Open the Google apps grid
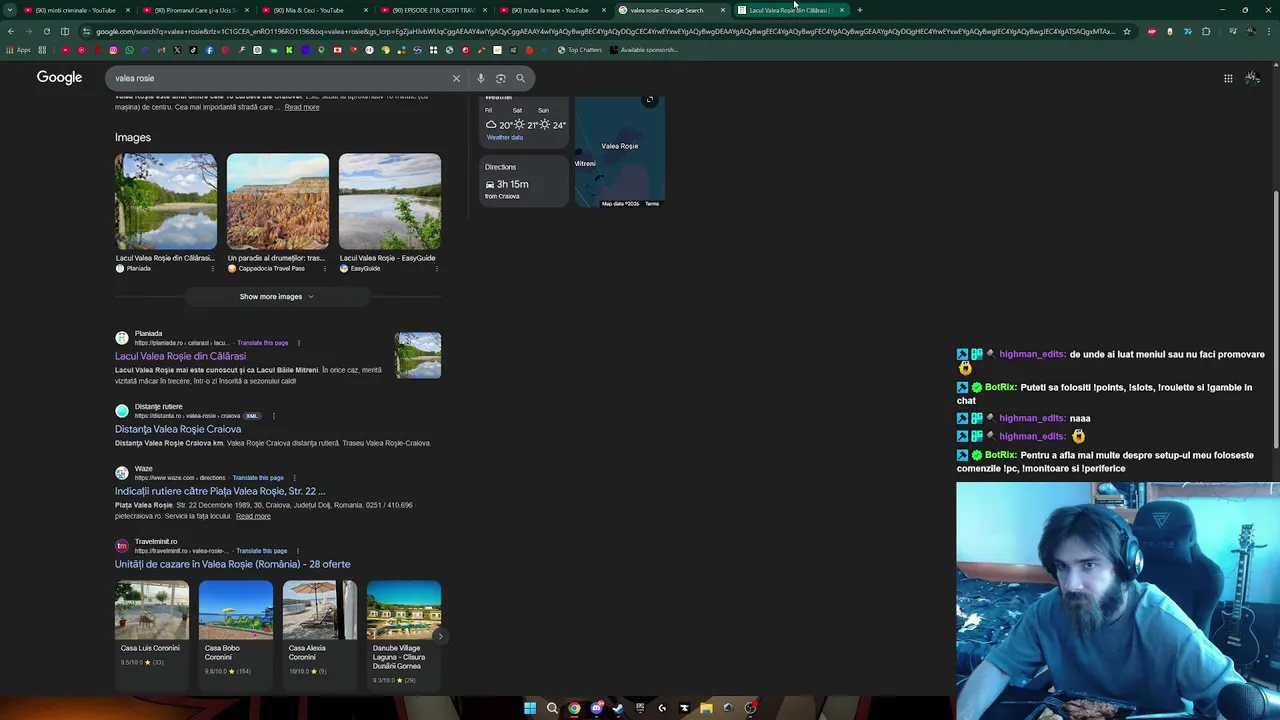Viewport: 1280px width, 720px height. (x=1228, y=78)
